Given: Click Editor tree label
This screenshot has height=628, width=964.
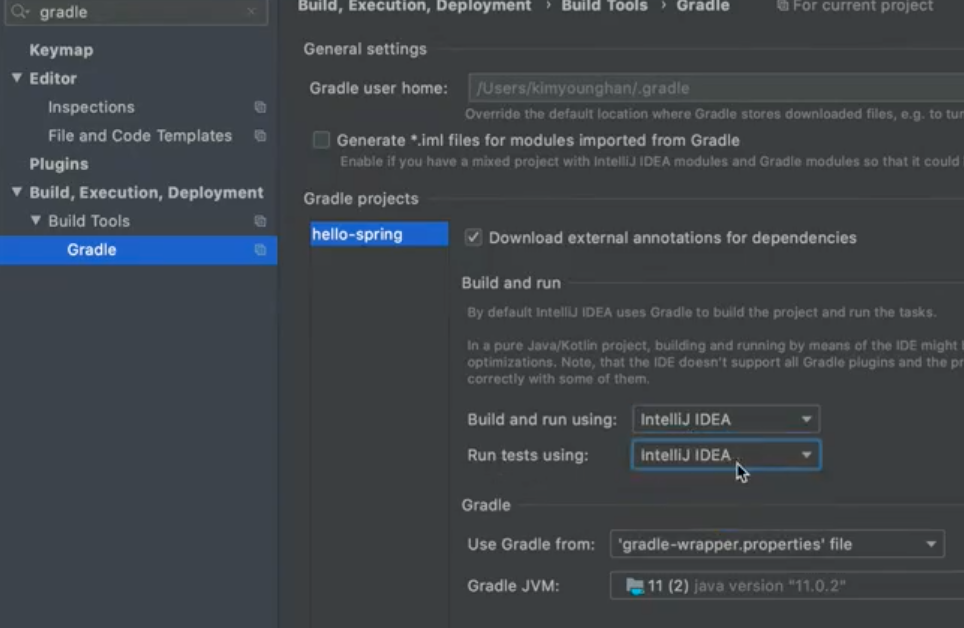Looking at the screenshot, I should pos(53,78).
